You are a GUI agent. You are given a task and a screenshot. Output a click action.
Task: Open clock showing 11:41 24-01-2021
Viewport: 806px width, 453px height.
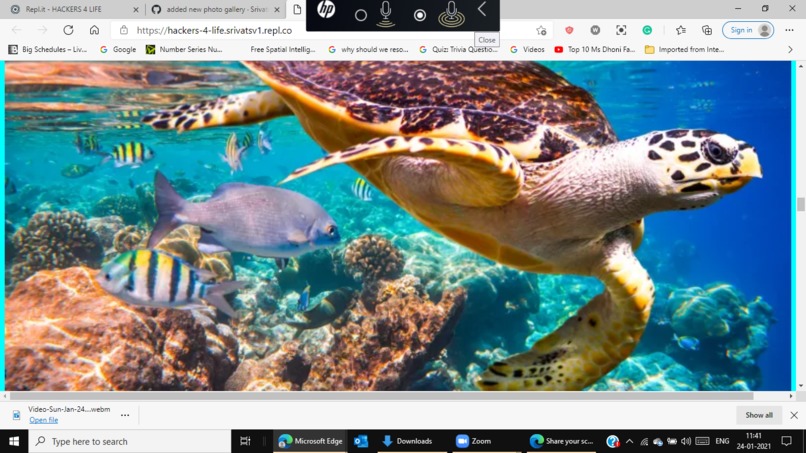click(753, 441)
